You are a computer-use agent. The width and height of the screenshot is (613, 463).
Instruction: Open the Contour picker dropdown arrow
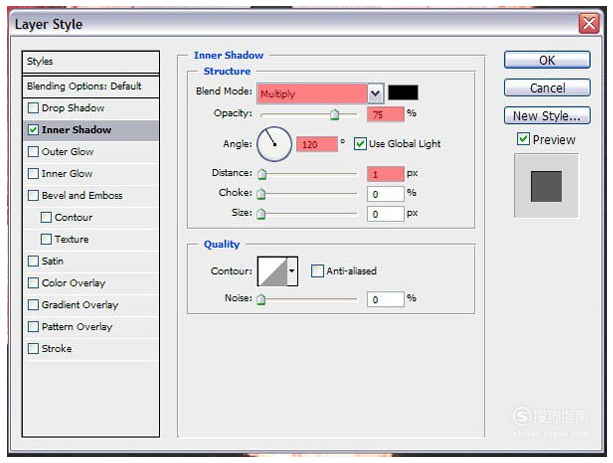(x=292, y=271)
